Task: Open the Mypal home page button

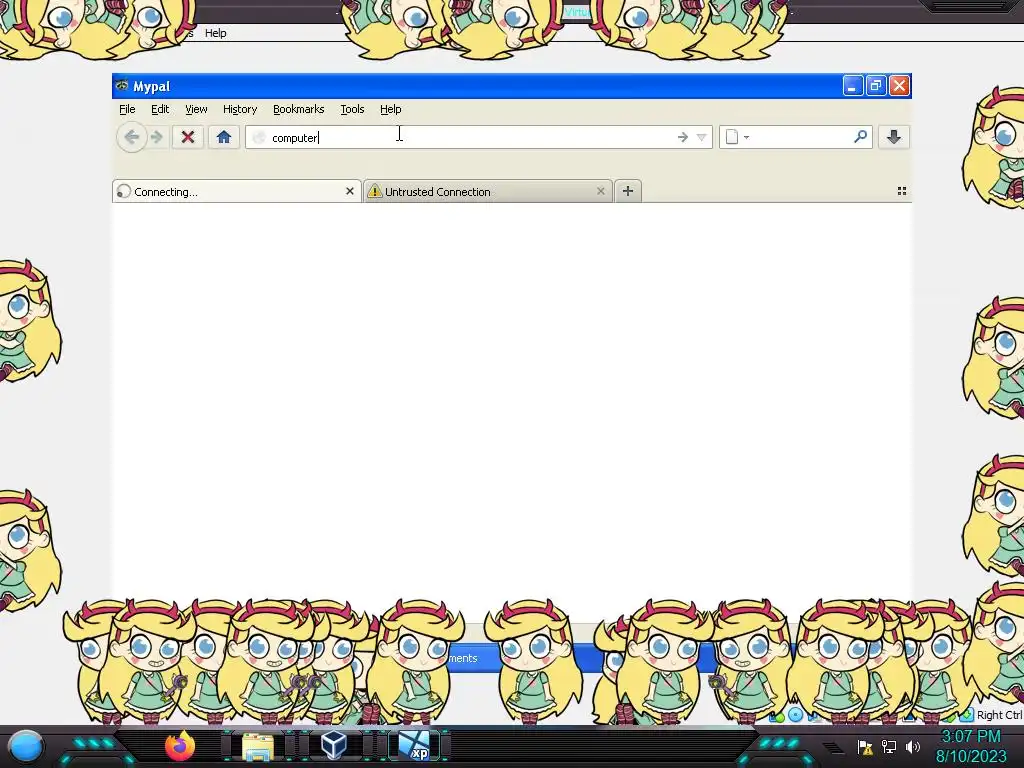Action: click(x=223, y=137)
